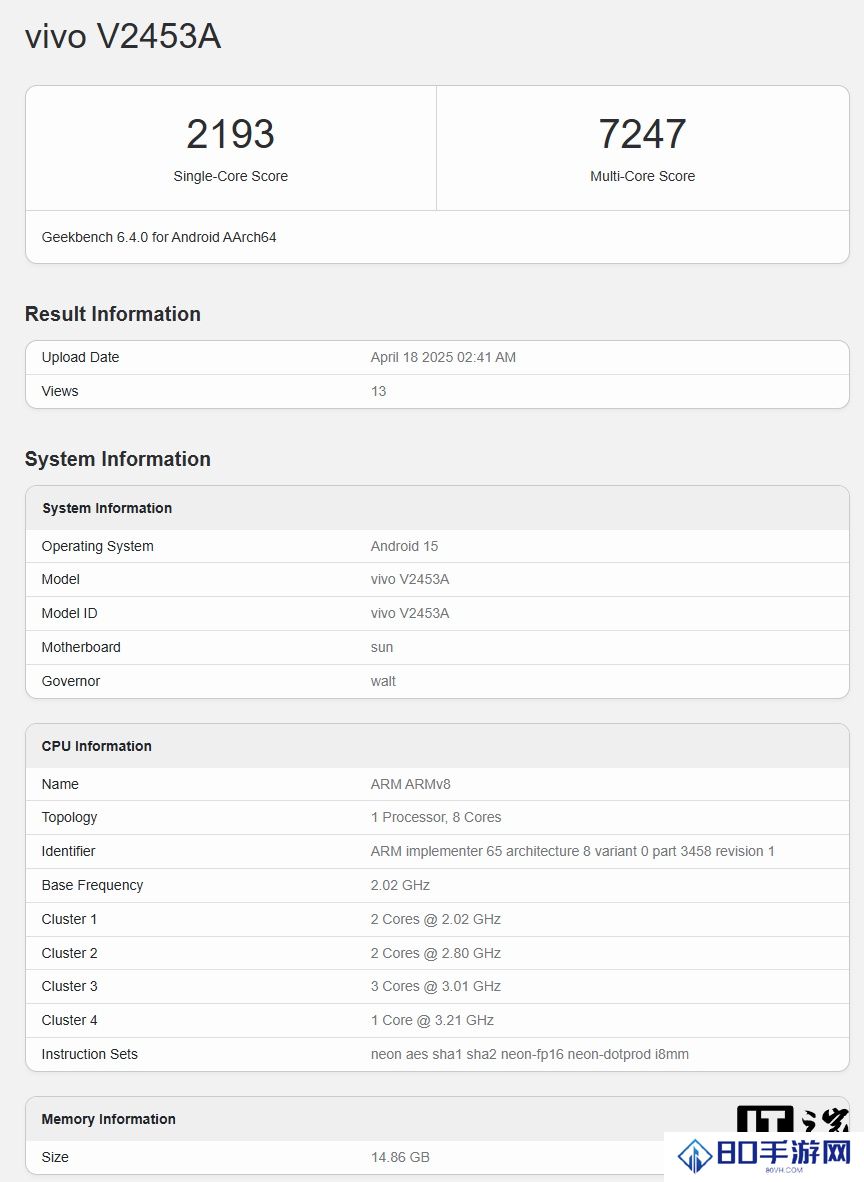Screen dimensions: 864x1182
Task: Select the single-core score 2193
Action: point(231,134)
